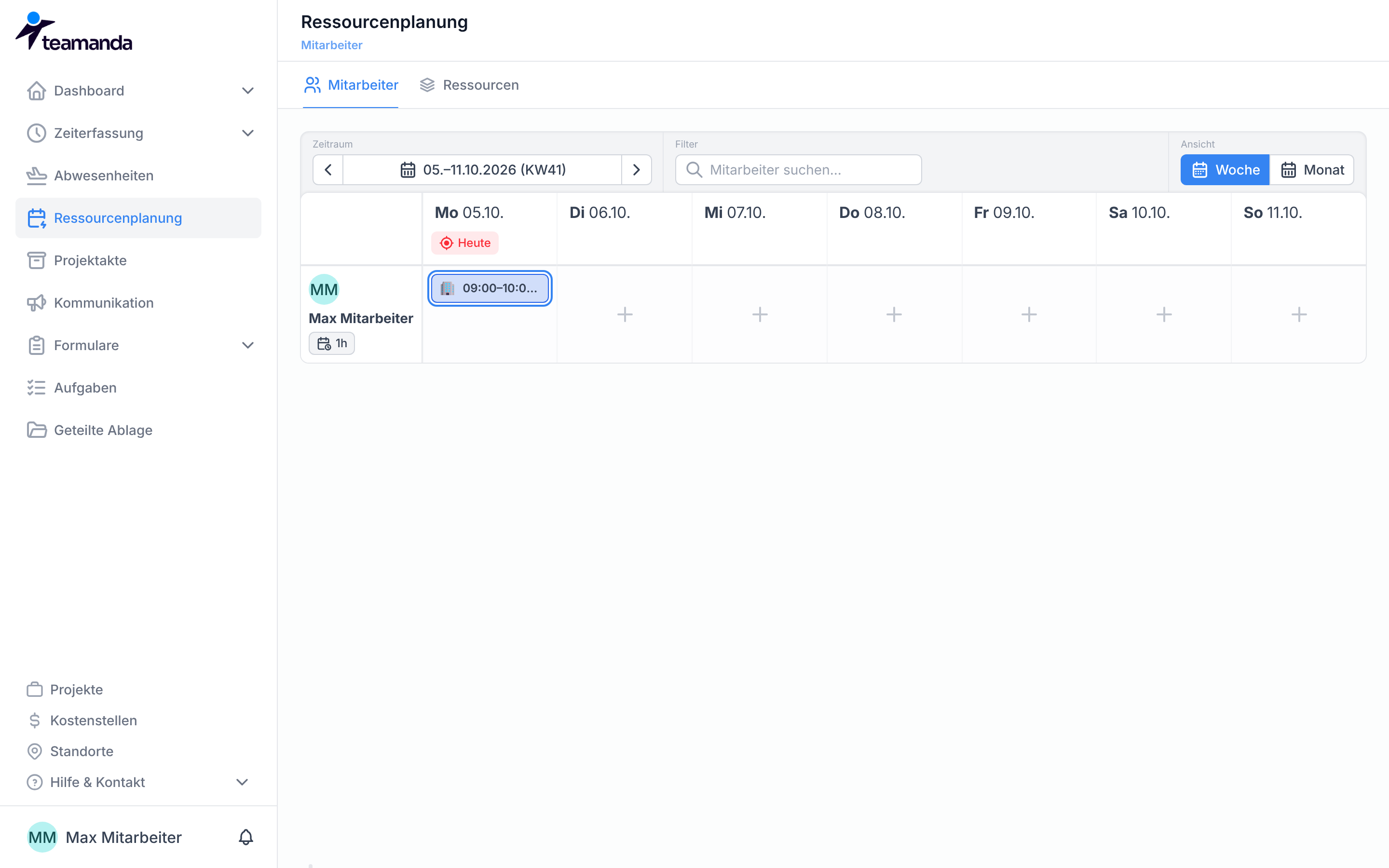Add shift on So 11.10. plus icon
This screenshot has height=868, width=1389.
click(x=1298, y=314)
